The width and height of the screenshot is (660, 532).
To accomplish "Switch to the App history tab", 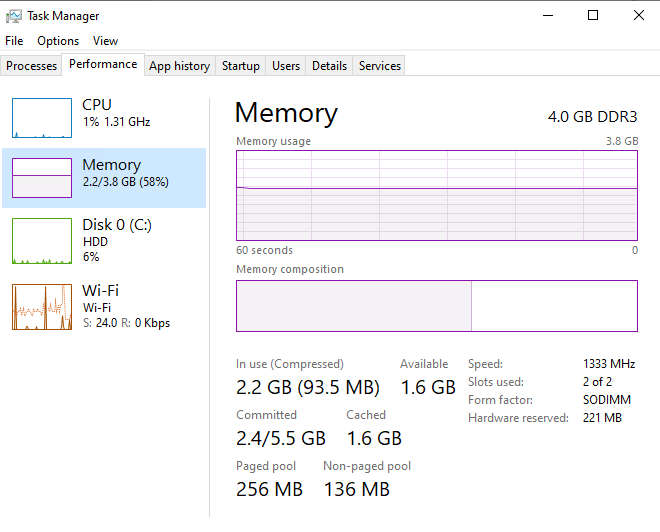I will tap(179, 66).
